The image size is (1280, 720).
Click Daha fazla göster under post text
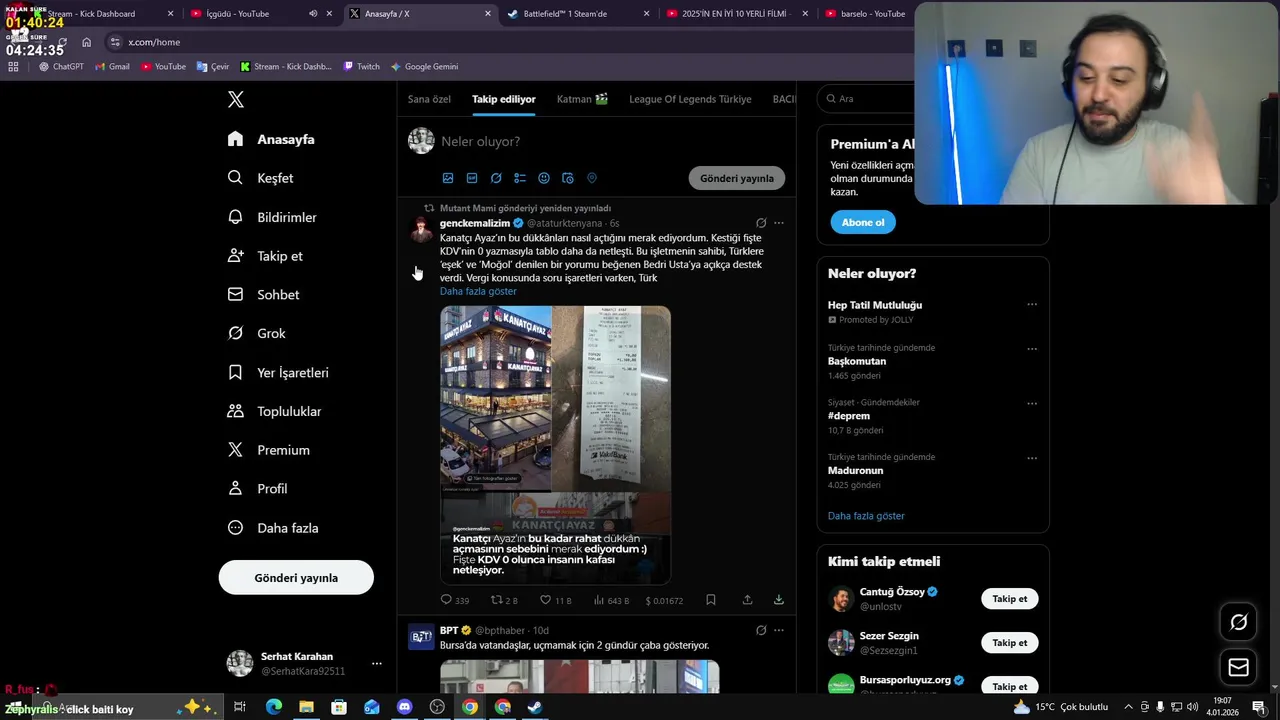(x=478, y=291)
